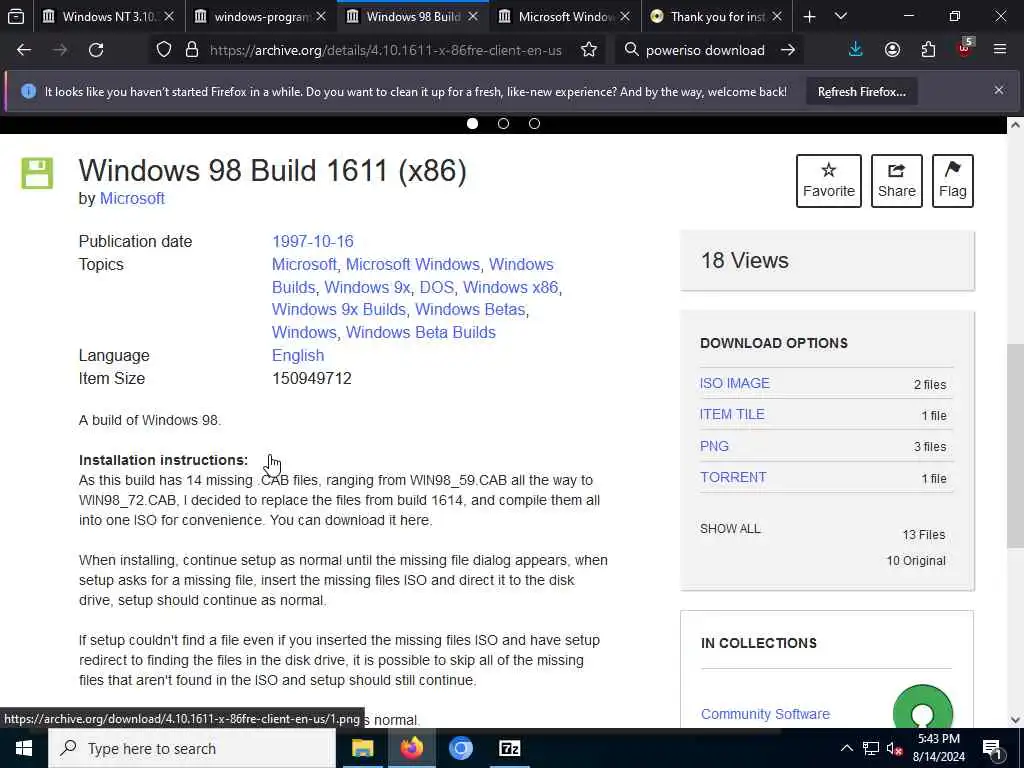The height and width of the screenshot is (768, 1024).
Task: Expand ITEM TILE download option
Action: [732, 415]
